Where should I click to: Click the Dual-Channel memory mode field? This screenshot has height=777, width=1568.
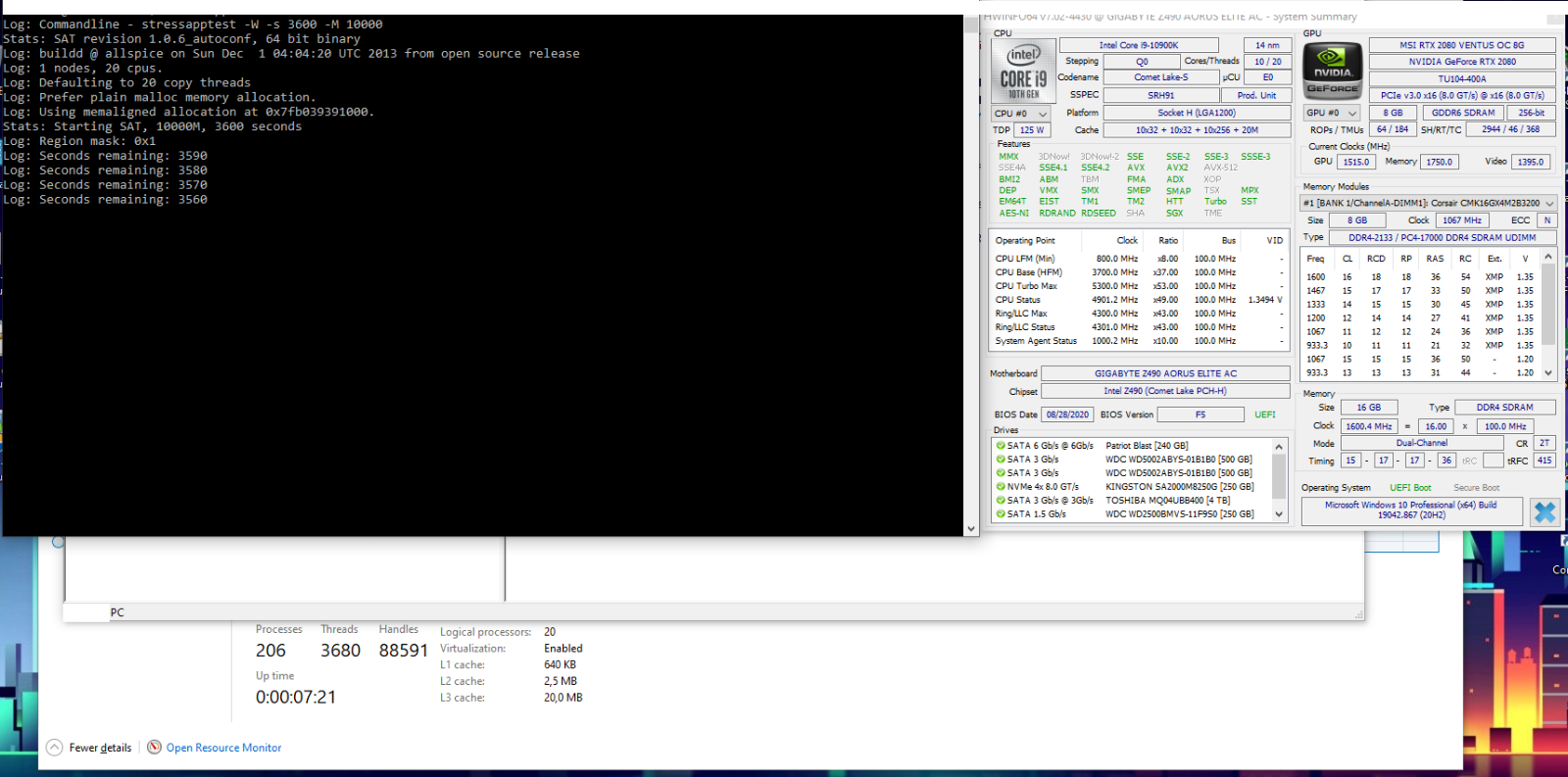pyautogui.click(x=1421, y=443)
